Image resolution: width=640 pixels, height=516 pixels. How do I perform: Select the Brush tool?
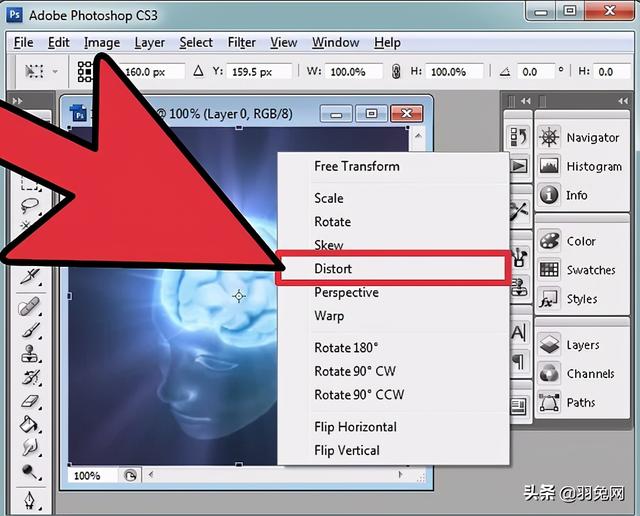tap(31, 331)
